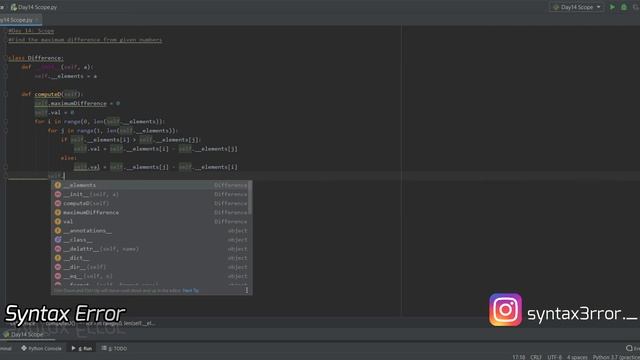Click the 'self.maximumDifference = 0' code line
640x360 pixels.
pos(78,104)
